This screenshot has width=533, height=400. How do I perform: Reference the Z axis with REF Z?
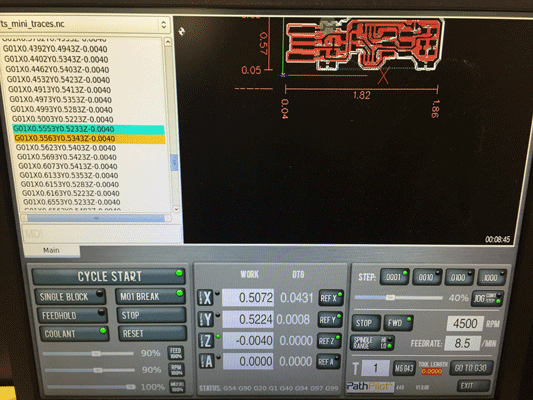click(329, 341)
